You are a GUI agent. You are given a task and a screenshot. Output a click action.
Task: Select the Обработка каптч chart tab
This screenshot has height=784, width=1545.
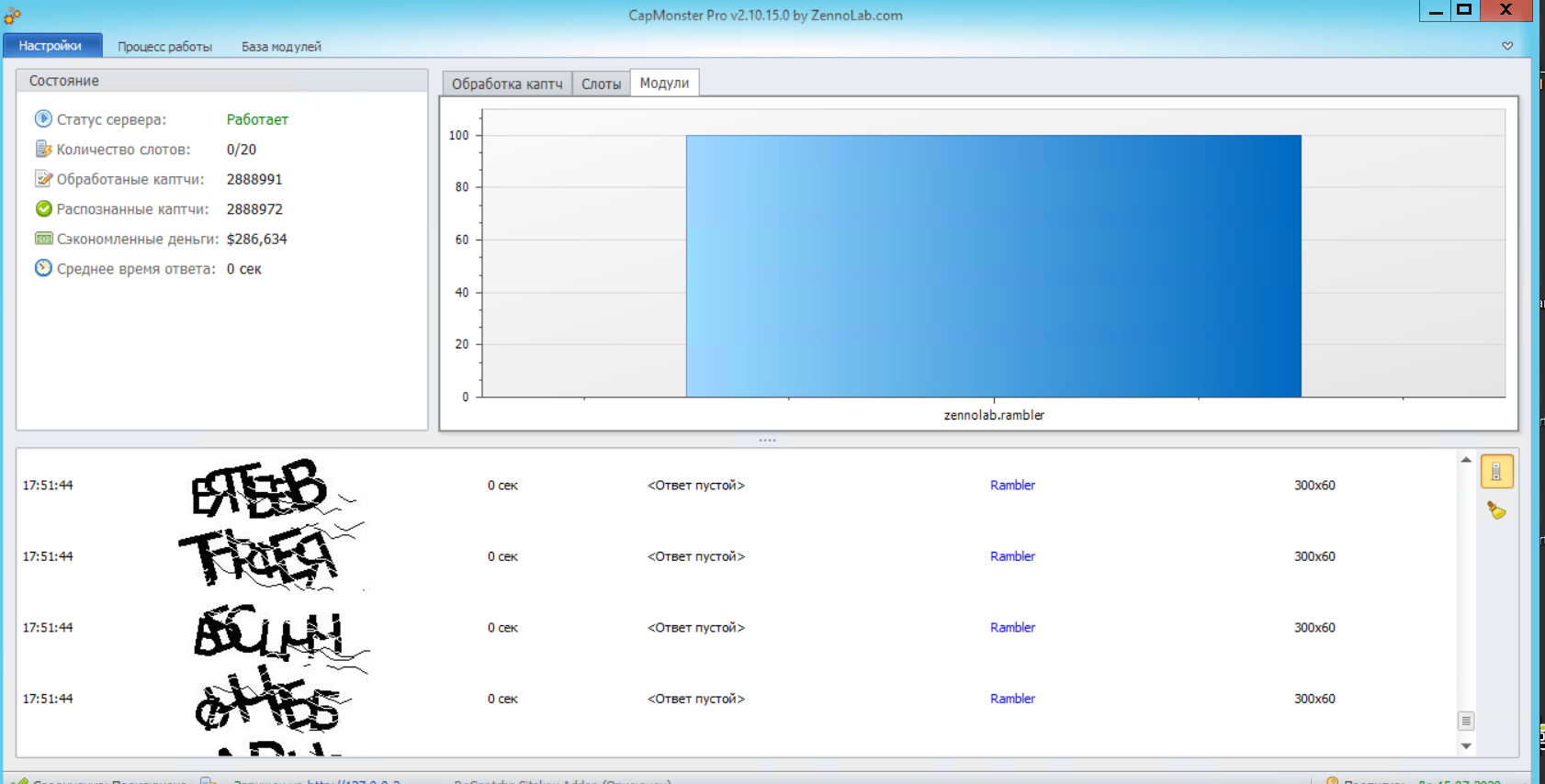coord(507,84)
